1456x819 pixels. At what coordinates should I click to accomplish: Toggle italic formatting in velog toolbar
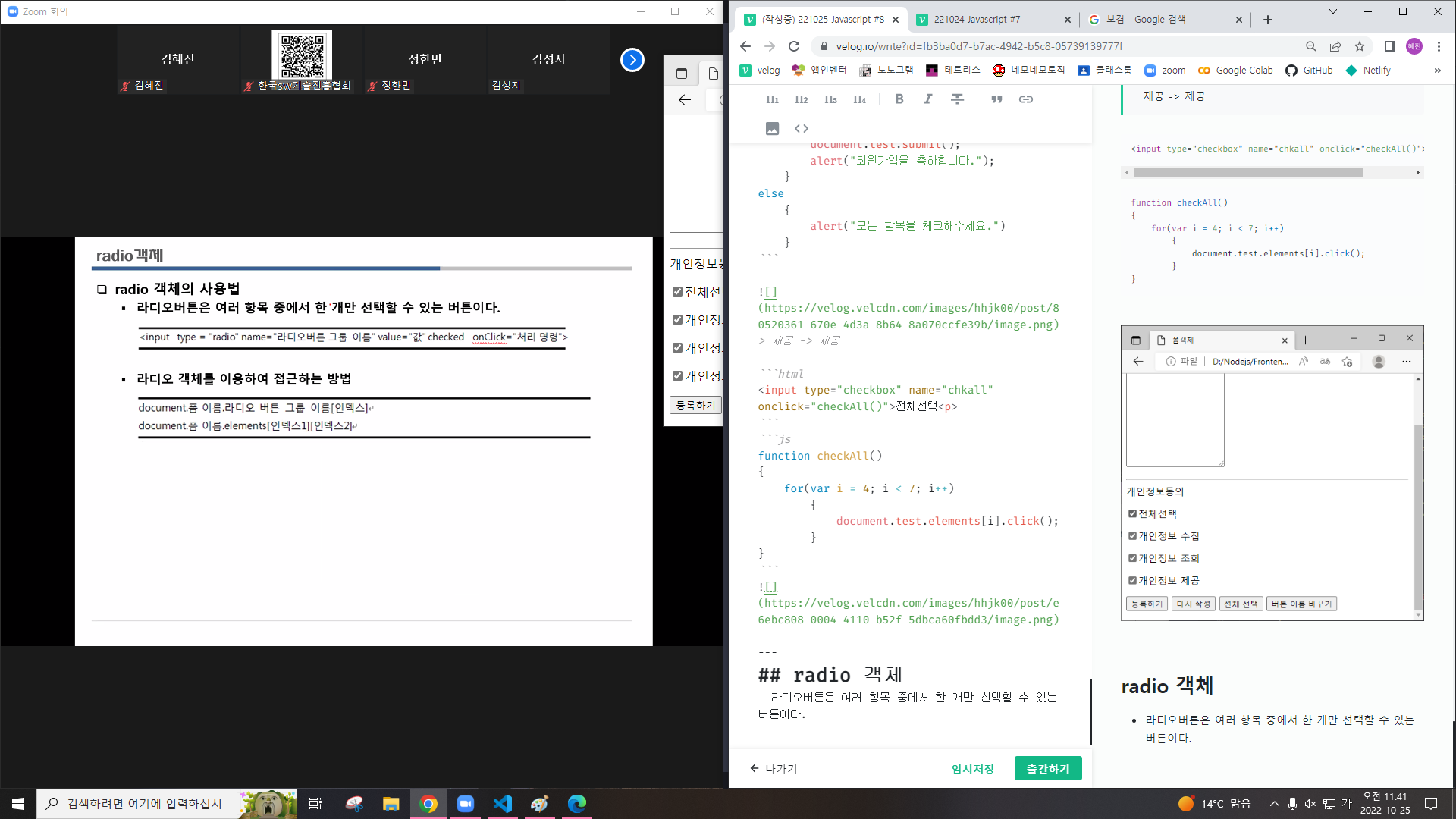(928, 99)
